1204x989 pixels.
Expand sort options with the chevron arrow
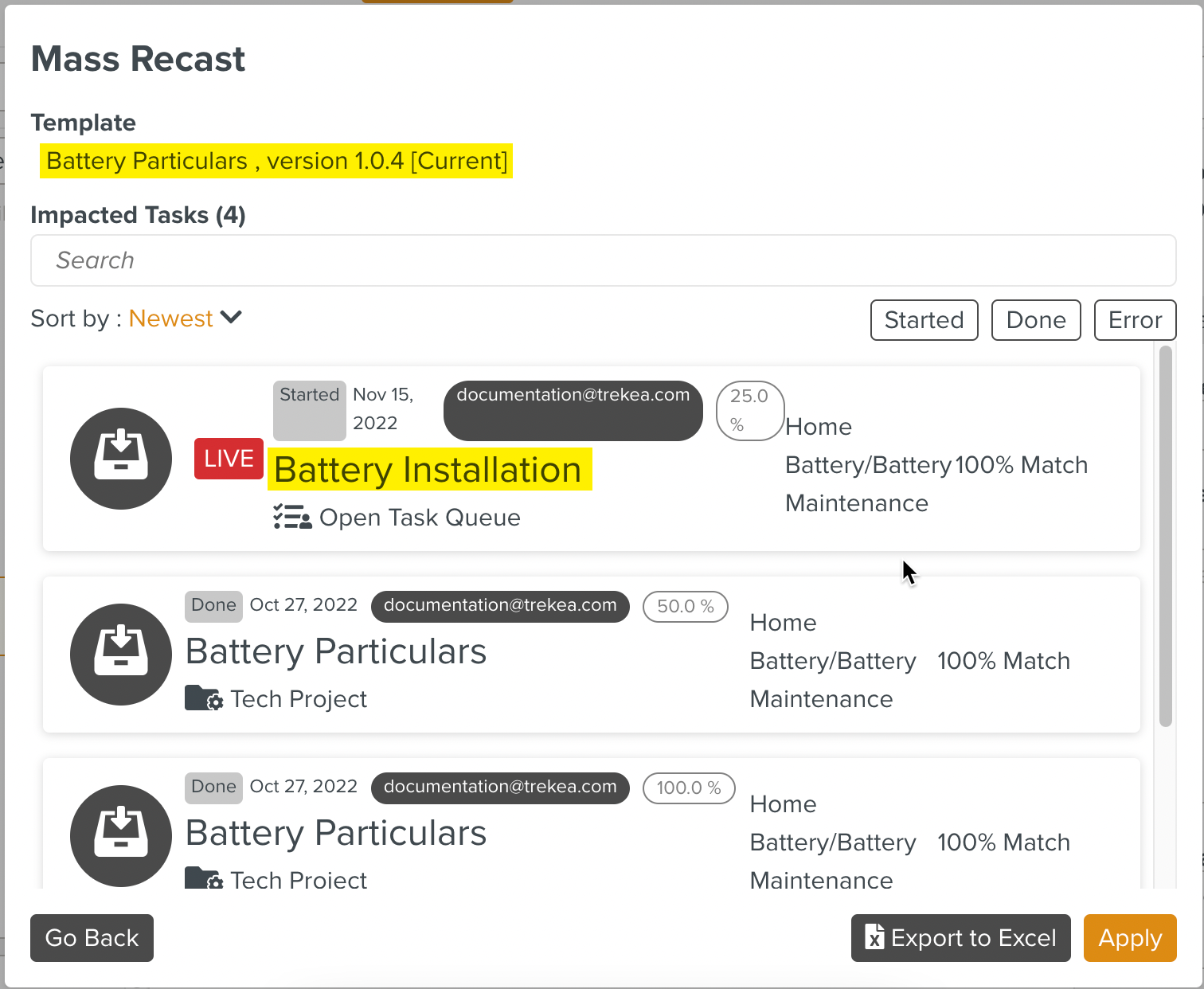(231, 318)
